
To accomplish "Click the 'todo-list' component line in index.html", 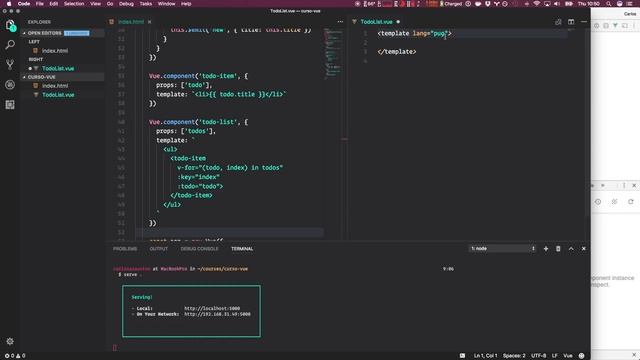I will pyautogui.click(x=198, y=122).
